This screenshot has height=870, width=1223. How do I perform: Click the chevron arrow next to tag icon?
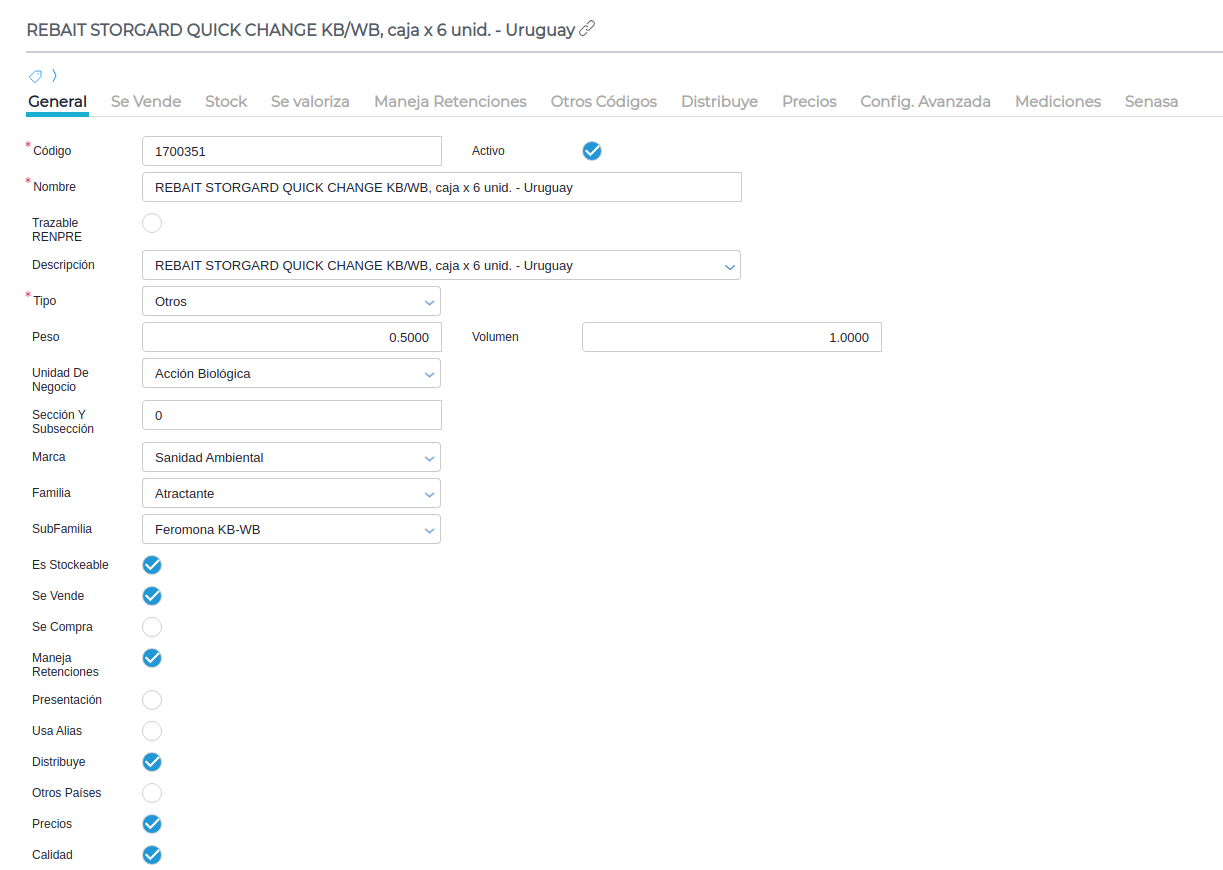54,76
